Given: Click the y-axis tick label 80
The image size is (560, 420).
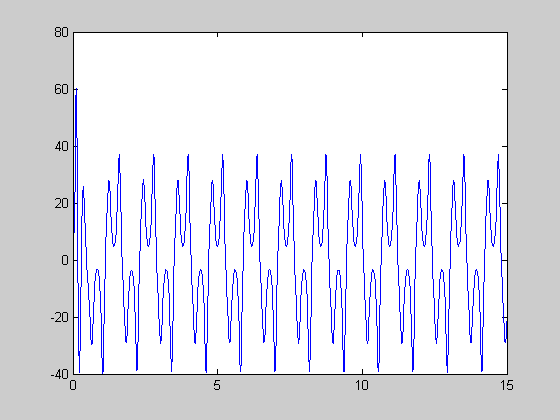Looking at the screenshot, I should tap(61, 32).
